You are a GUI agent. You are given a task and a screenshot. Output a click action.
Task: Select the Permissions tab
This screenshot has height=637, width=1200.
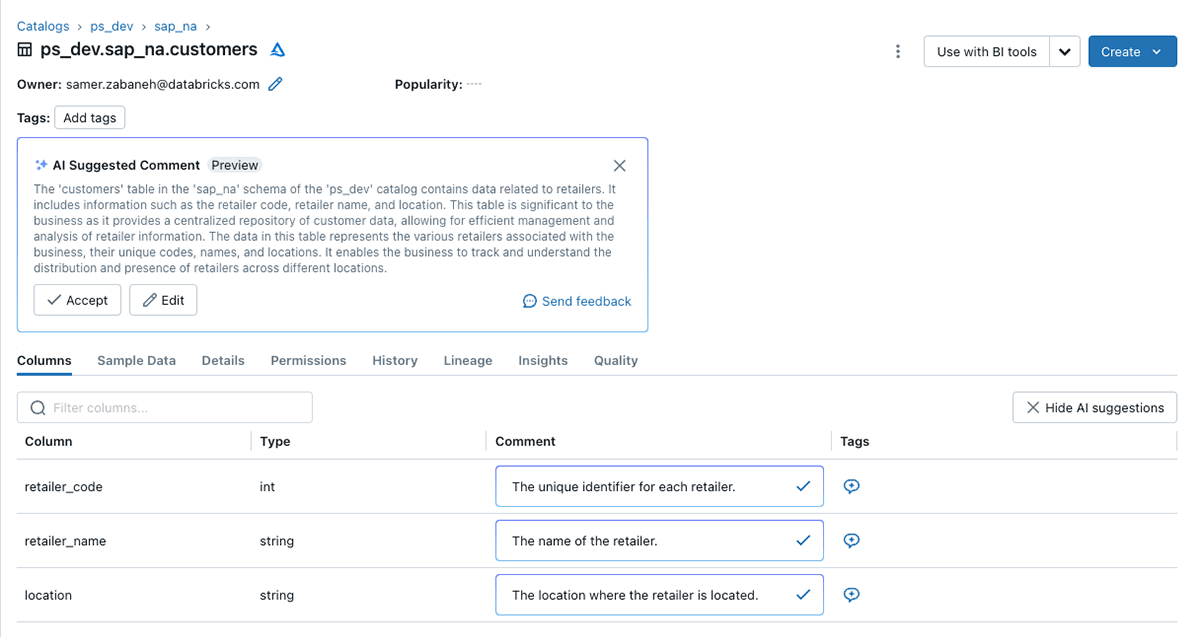pyautogui.click(x=308, y=361)
